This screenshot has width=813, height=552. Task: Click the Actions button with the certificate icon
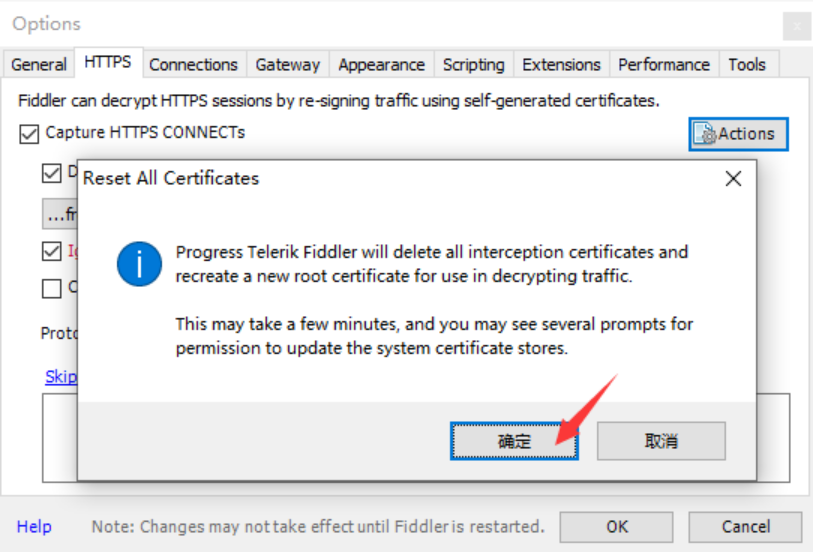(738, 134)
